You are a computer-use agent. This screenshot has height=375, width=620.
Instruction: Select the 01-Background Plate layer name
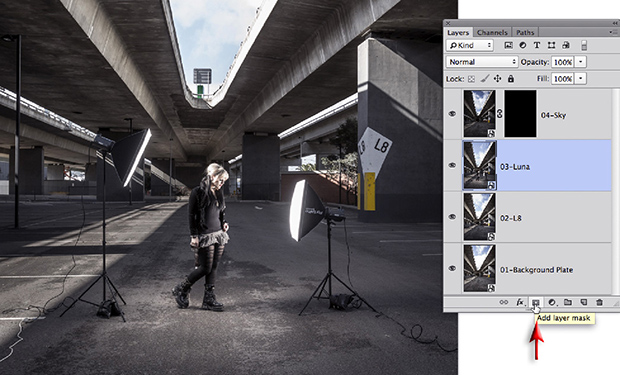pos(537,270)
